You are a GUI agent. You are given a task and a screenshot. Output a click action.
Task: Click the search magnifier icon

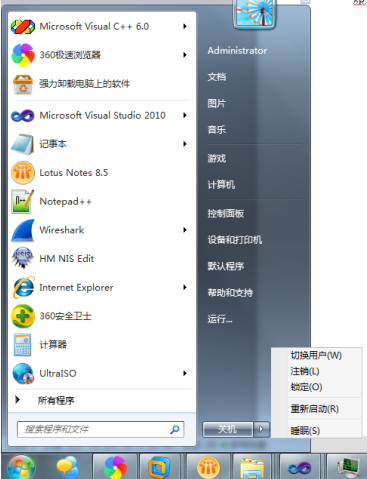point(175,429)
